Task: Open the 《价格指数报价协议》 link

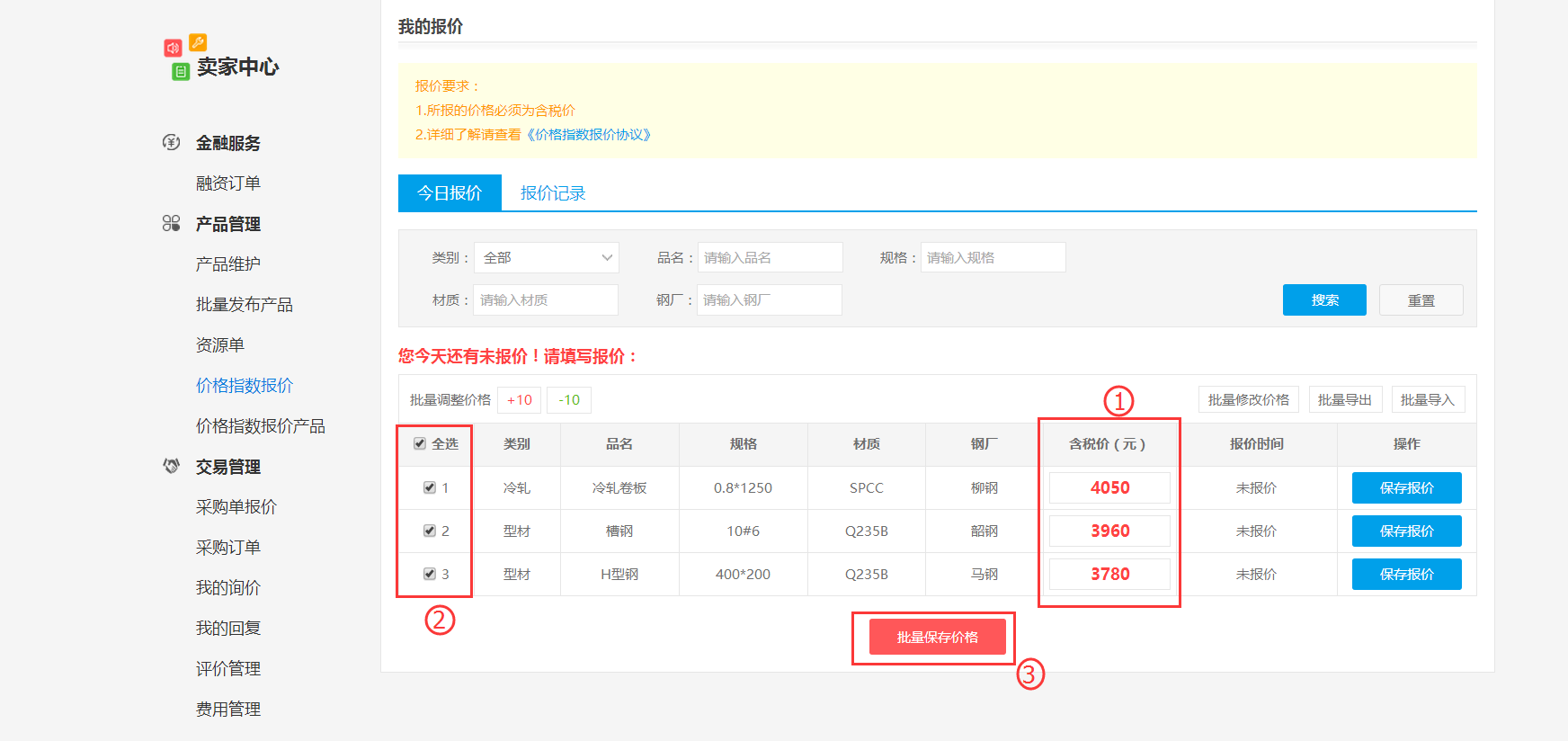Action: (x=589, y=134)
